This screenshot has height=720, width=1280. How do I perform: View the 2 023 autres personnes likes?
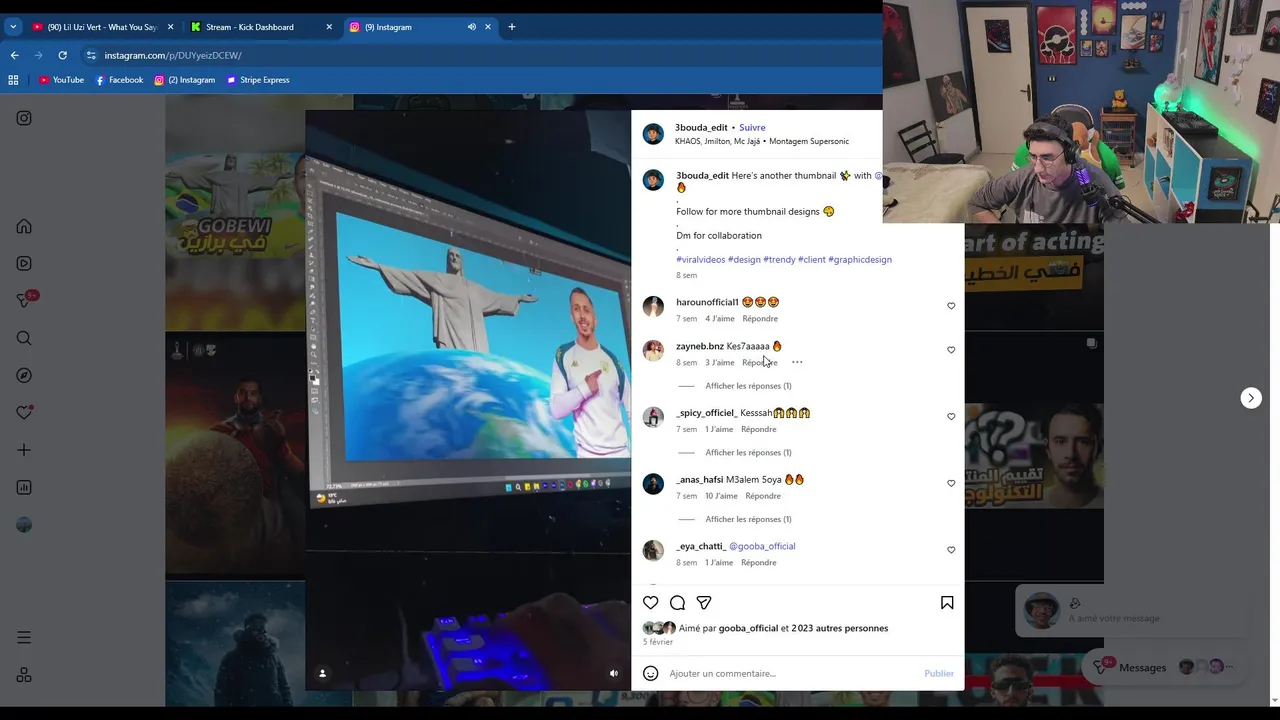[x=840, y=628]
